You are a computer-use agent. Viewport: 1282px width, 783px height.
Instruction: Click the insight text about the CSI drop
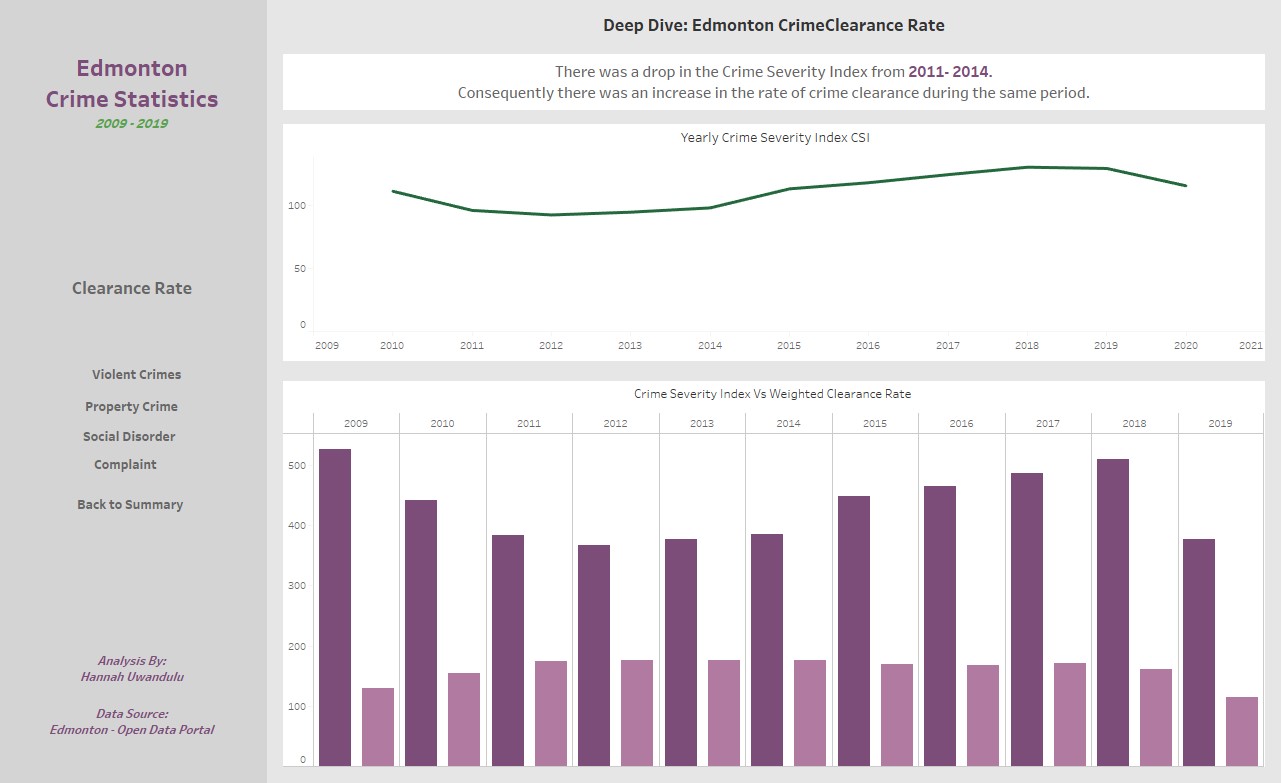point(773,82)
